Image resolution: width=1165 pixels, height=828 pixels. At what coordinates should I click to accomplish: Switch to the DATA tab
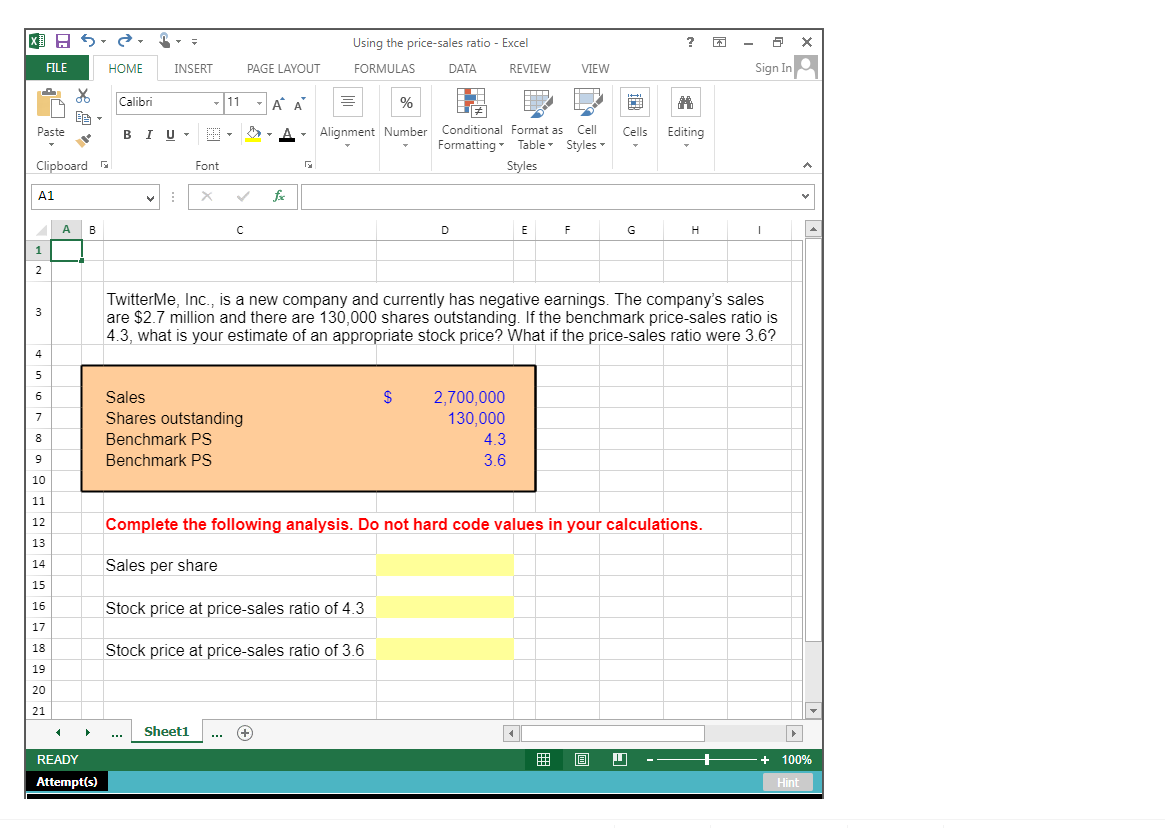tap(462, 68)
